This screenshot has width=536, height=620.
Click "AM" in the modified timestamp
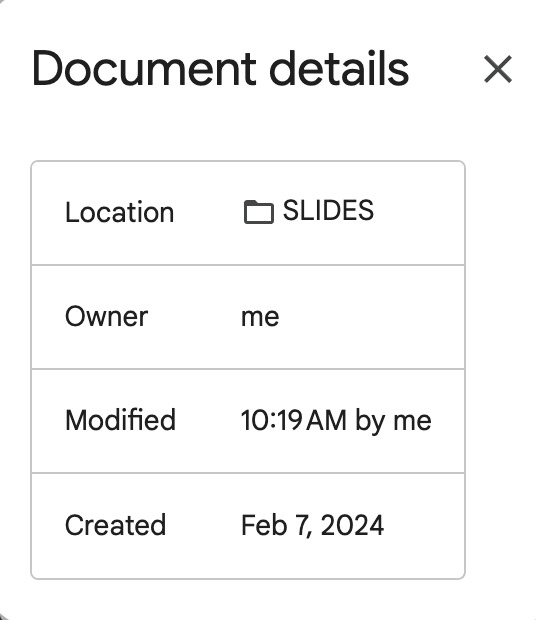pos(327,420)
